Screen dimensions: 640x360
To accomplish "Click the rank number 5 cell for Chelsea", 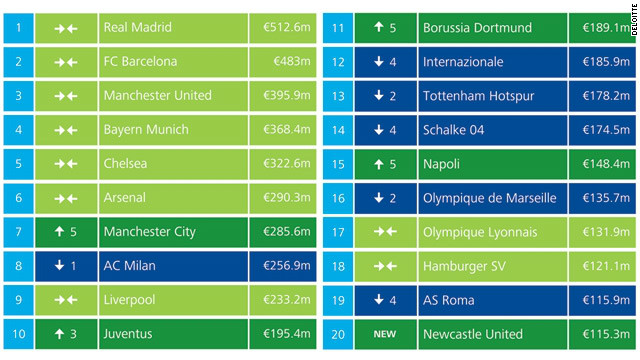I will tap(18, 164).
